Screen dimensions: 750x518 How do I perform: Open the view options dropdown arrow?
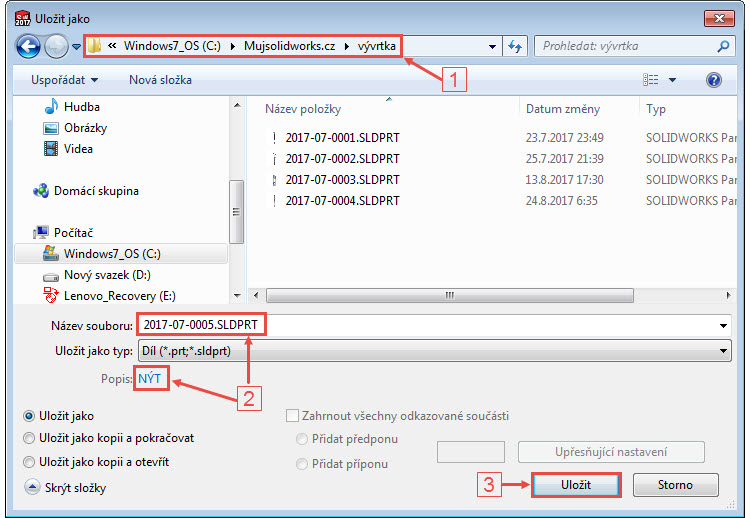[x=672, y=80]
